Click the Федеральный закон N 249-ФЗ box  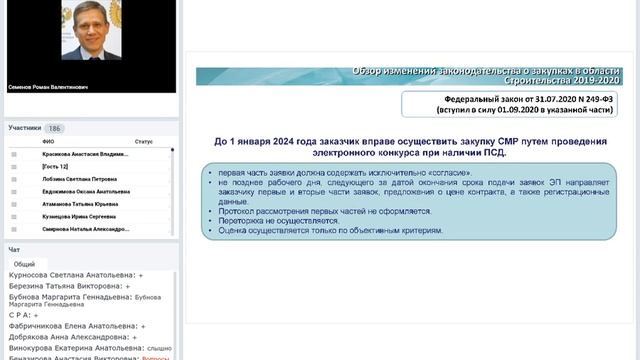point(509,104)
